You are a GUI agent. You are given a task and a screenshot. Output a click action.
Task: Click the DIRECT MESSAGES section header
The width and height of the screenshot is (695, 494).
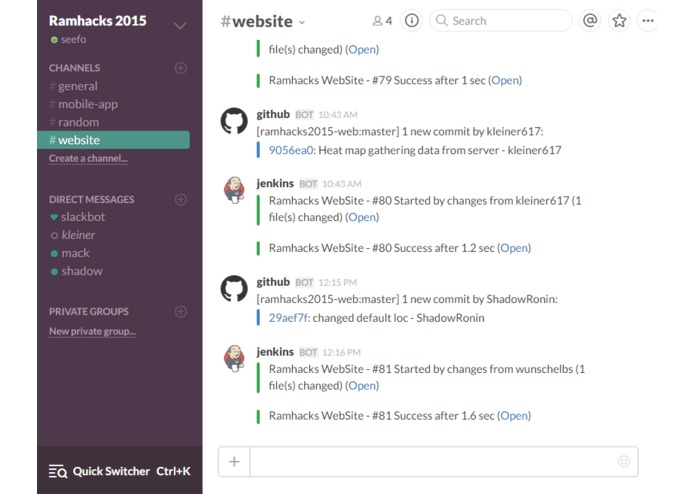click(91, 199)
